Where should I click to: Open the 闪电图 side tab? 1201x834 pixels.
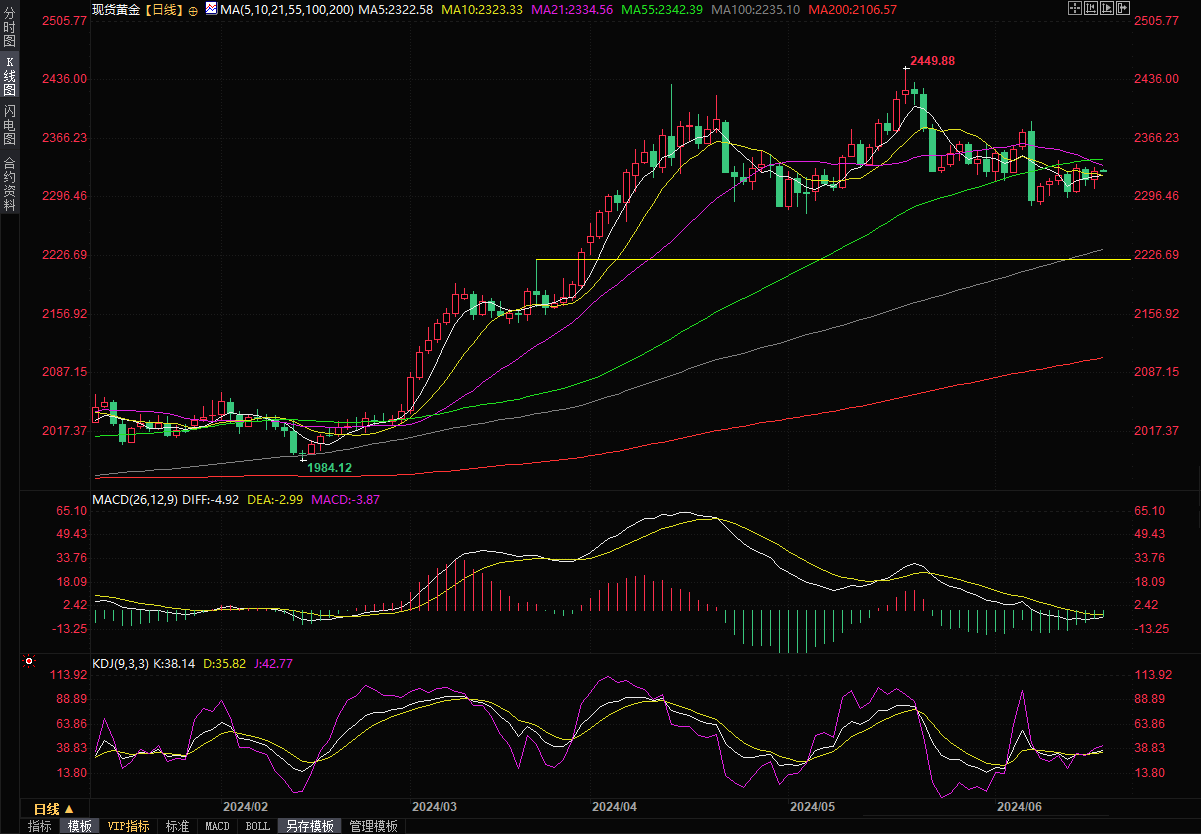tap(10, 124)
